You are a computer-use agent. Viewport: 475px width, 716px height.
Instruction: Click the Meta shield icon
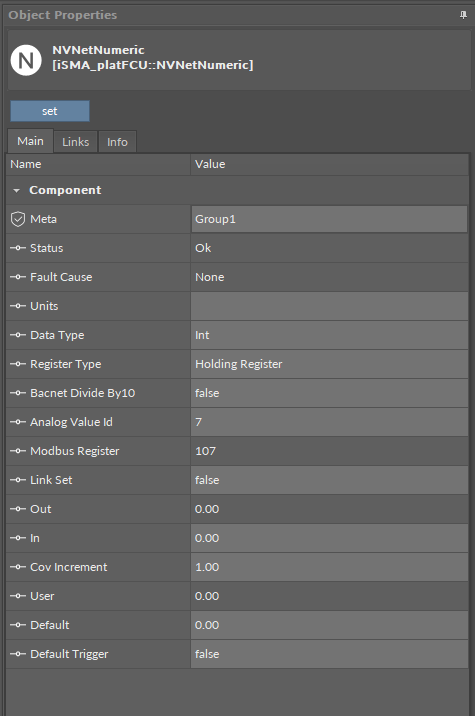pos(17,219)
